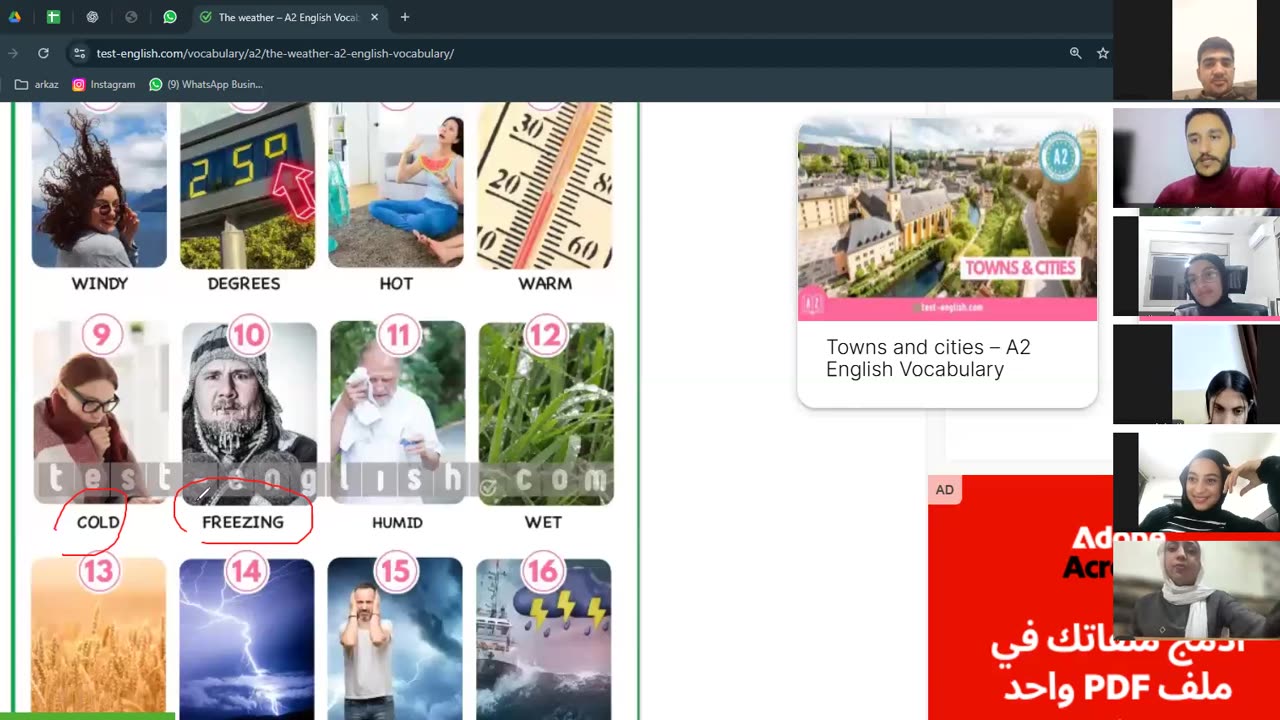Click the number 14 lightning picture
Viewport: 1280px width, 720px height.
click(247, 639)
